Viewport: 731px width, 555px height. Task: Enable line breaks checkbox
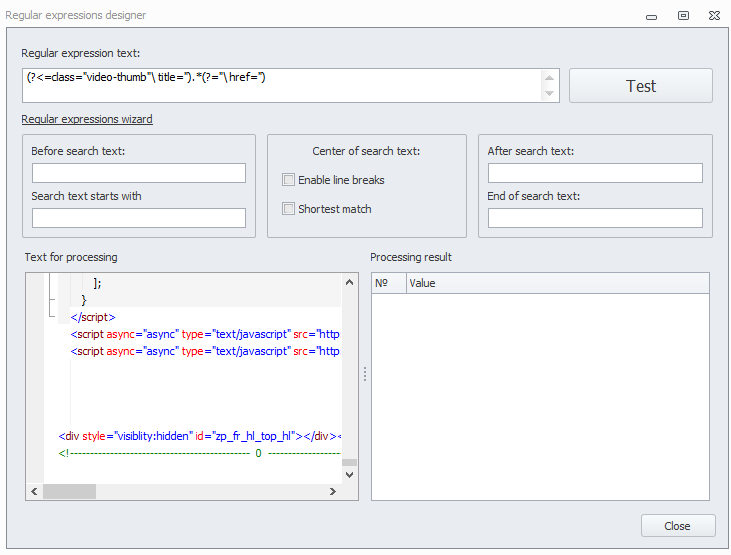pos(289,180)
